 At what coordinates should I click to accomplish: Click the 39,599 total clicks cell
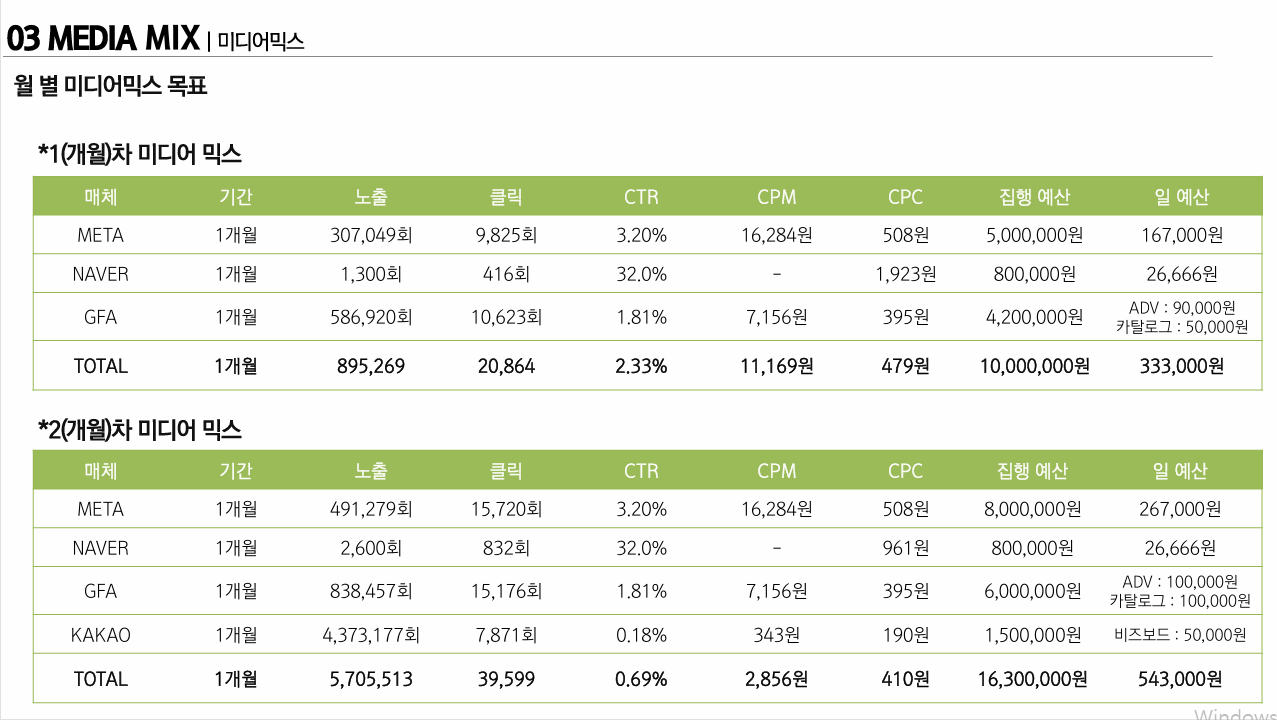pos(506,679)
